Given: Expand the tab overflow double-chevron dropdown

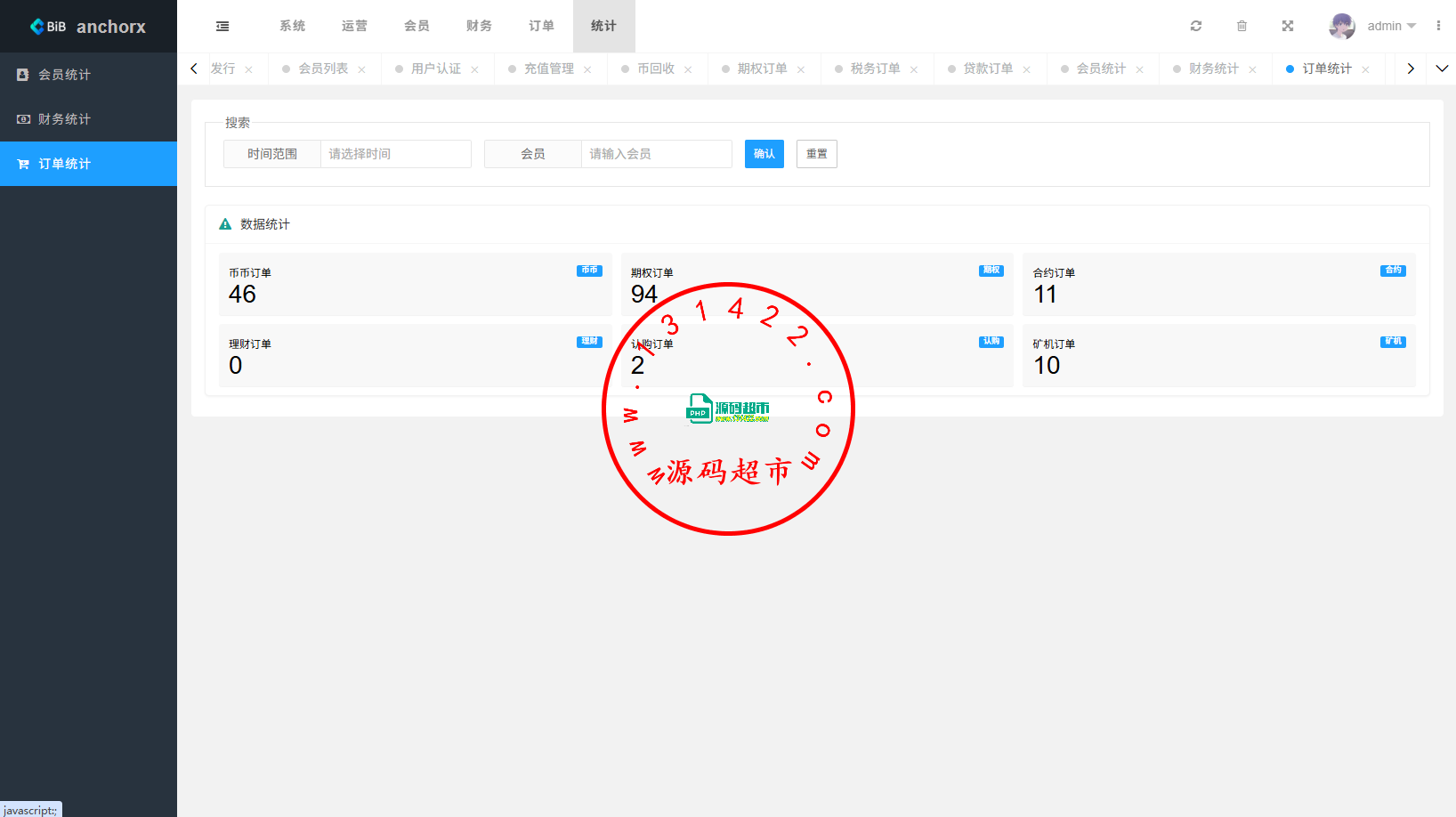Looking at the screenshot, I should click(x=1442, y=68).
